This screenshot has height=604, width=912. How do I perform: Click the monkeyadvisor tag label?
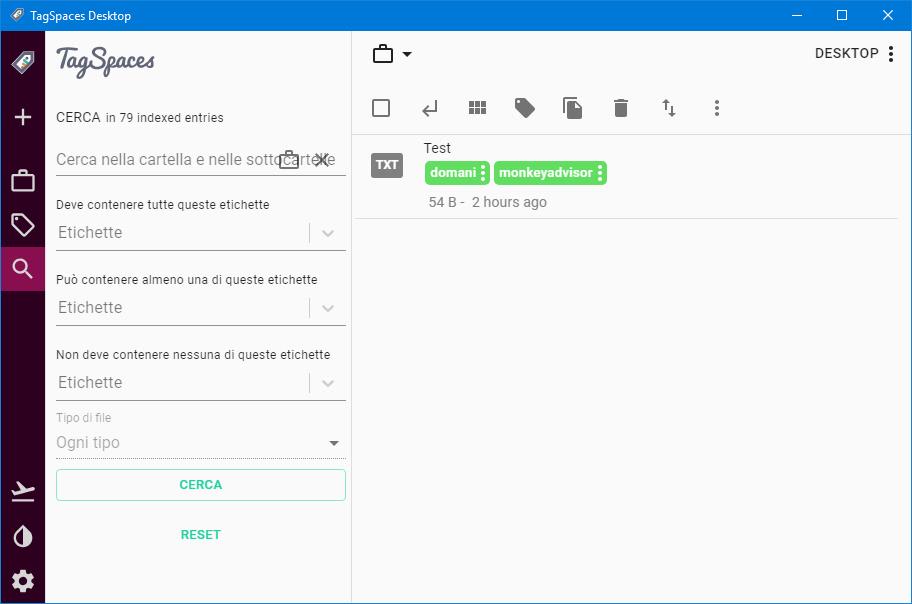[x=545, y=173]
